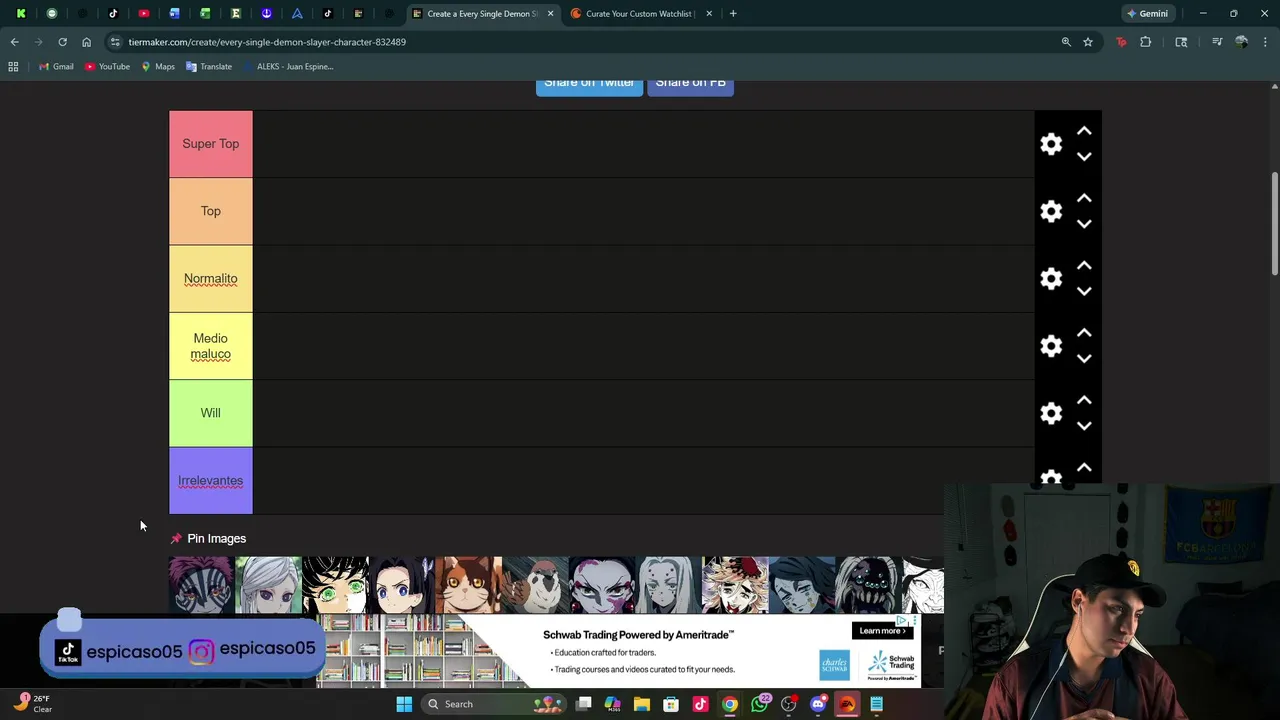
Task: Open YouTube bookmark
Action: click(x=107, y=67)
